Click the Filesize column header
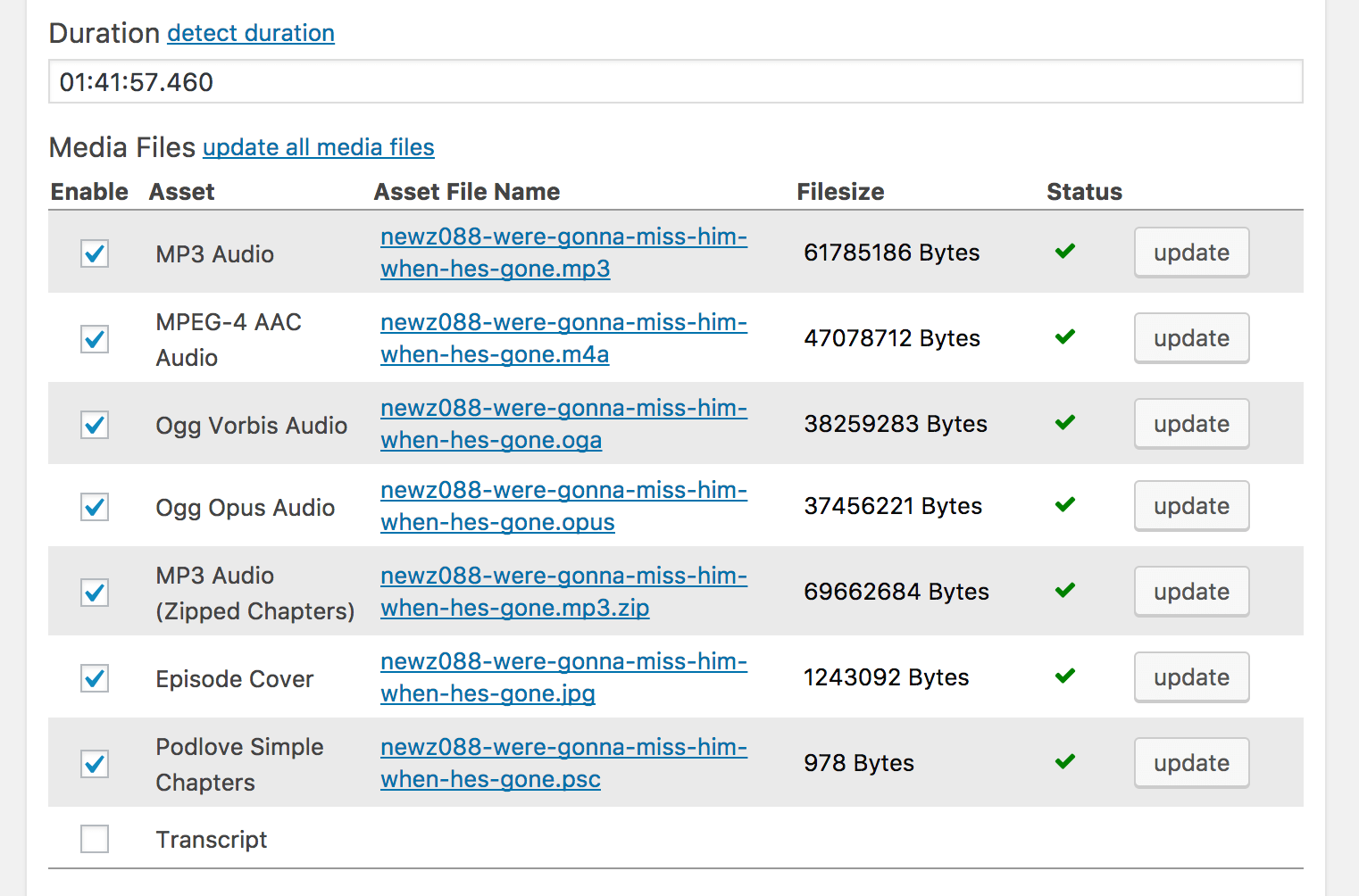Viewport: 1359px width, 896px height. pos(840,192)
